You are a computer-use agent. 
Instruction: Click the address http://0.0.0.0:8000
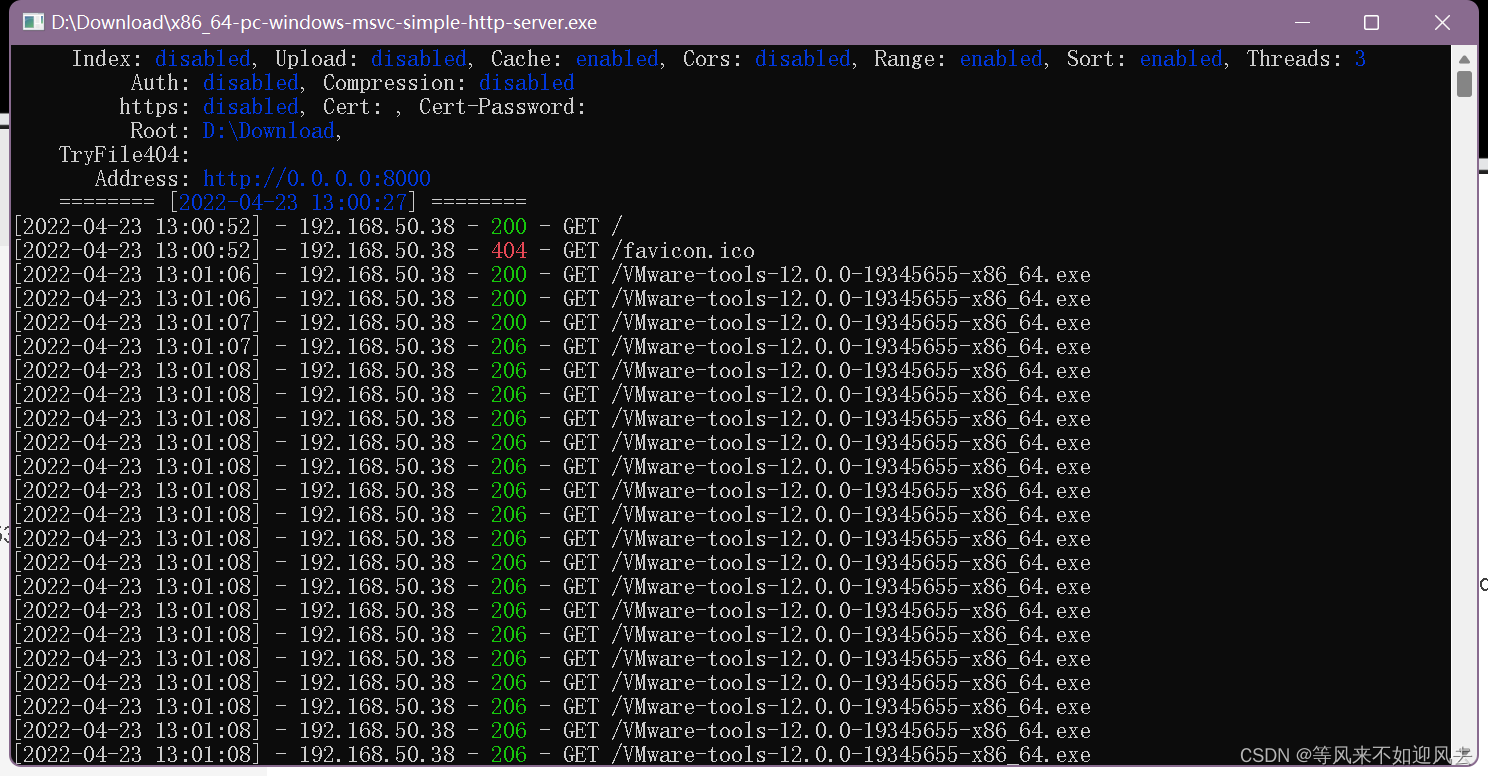[x=317, y=179]
